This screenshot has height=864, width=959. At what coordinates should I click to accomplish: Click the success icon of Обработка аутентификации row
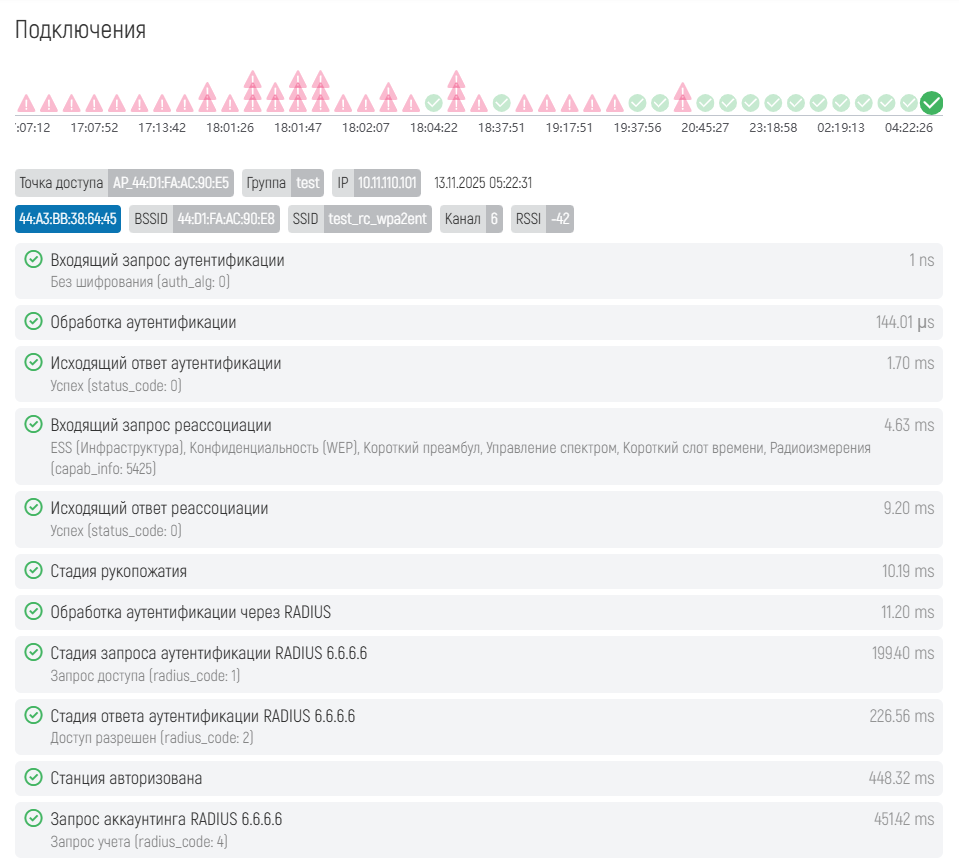pos(33,322)
